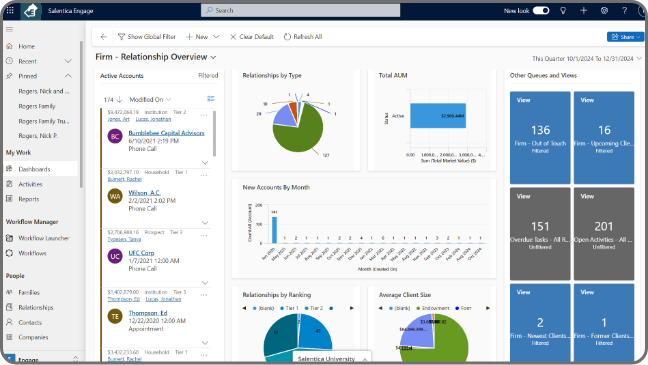The width and height of the screenshot is (648, 365).
Task: Click the Active Accounts list scrollbar
Action: click(214, 134)
